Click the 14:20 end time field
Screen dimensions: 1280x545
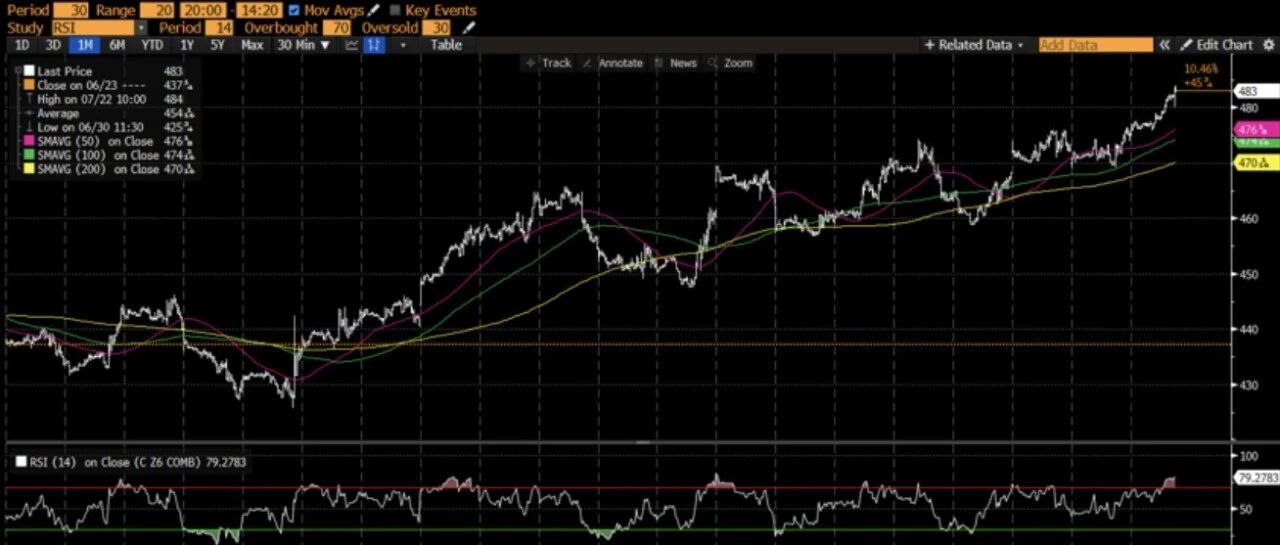(x=259, y=10)
